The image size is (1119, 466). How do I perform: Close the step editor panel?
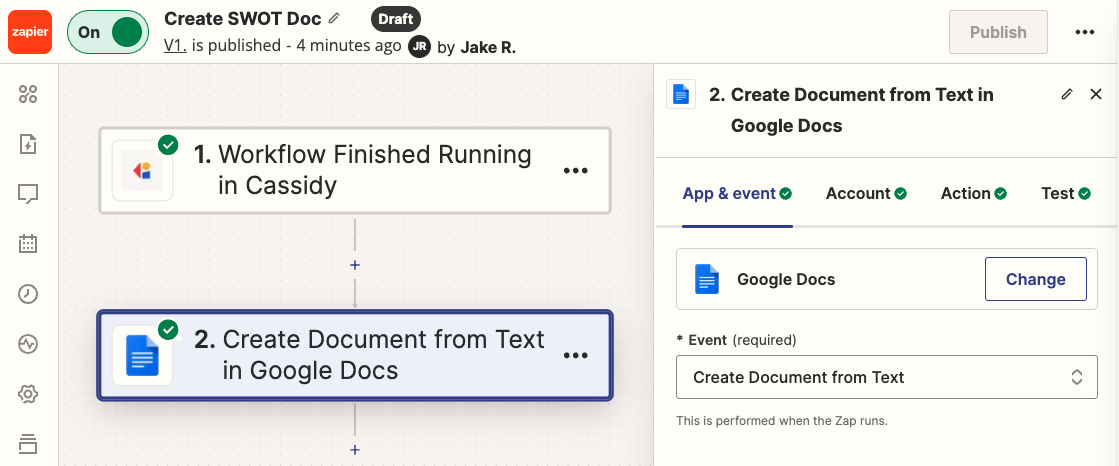(1096, 94)
